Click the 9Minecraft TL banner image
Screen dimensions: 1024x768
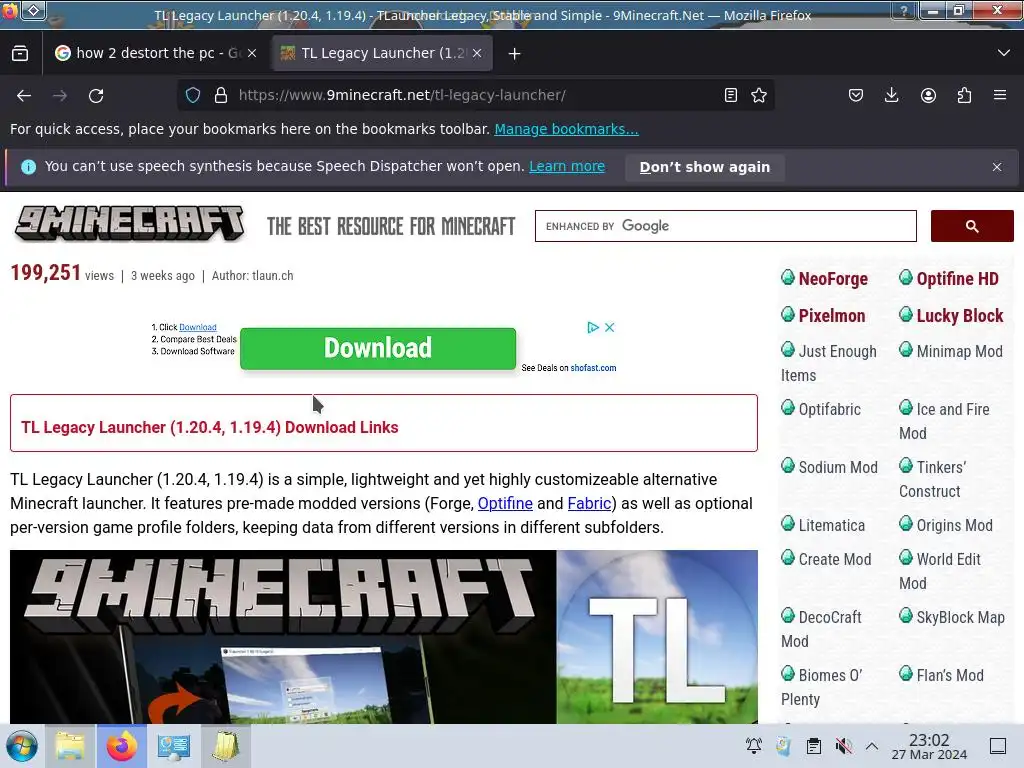pos(384,637)
